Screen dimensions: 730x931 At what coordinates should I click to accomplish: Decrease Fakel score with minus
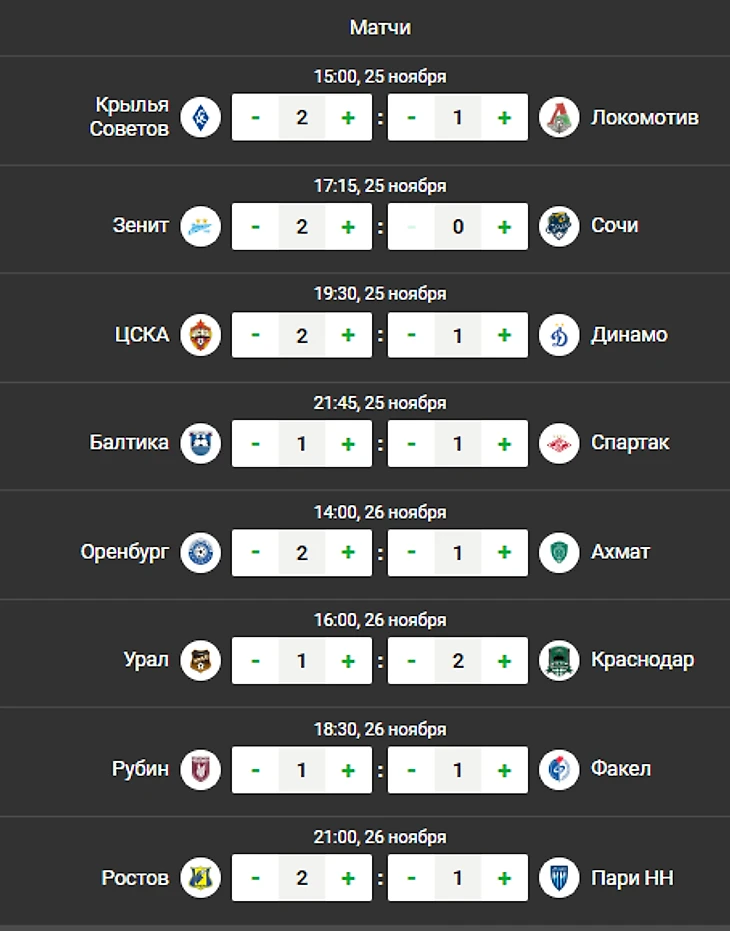pos(411,769)
